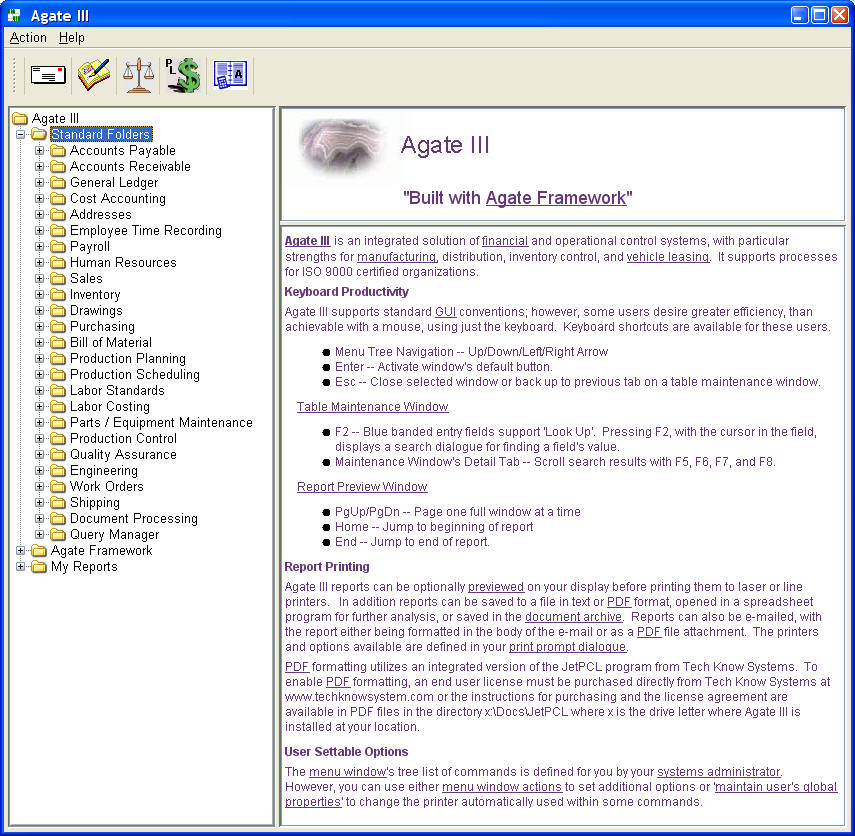The image size is (855, 836).
Task: Click the envelope mail toolbar icon
Action: (48, 75)
